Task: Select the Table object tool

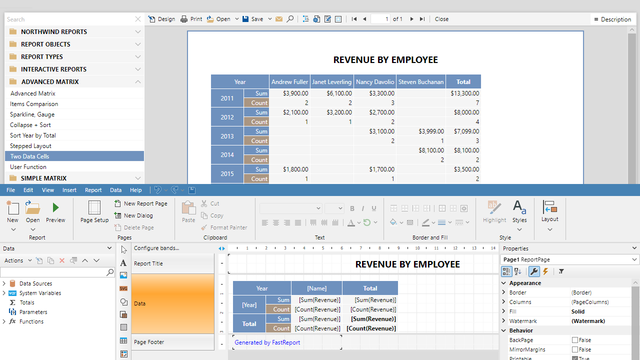Action: 124,340
